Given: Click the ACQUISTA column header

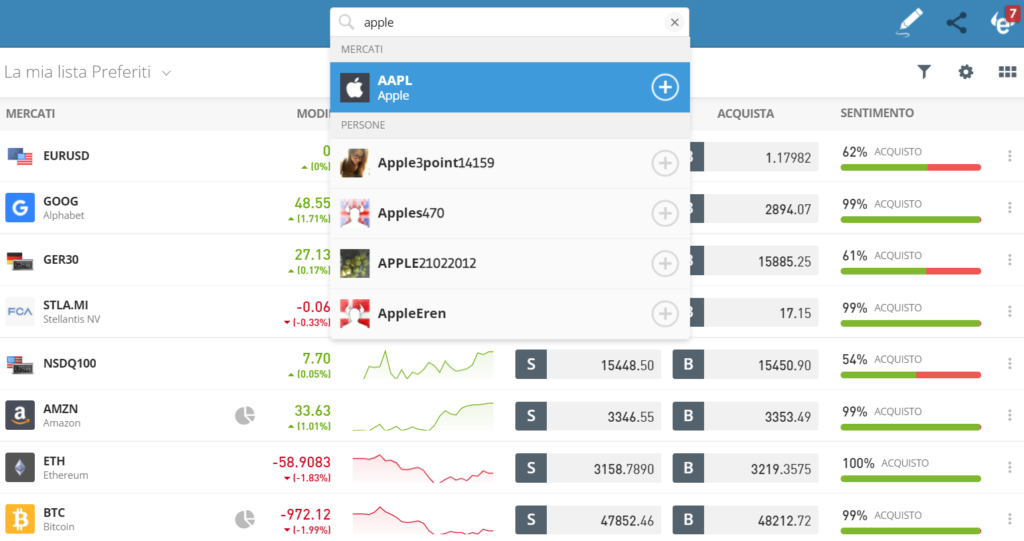Looking at the screenshot, I should (745, 114).
